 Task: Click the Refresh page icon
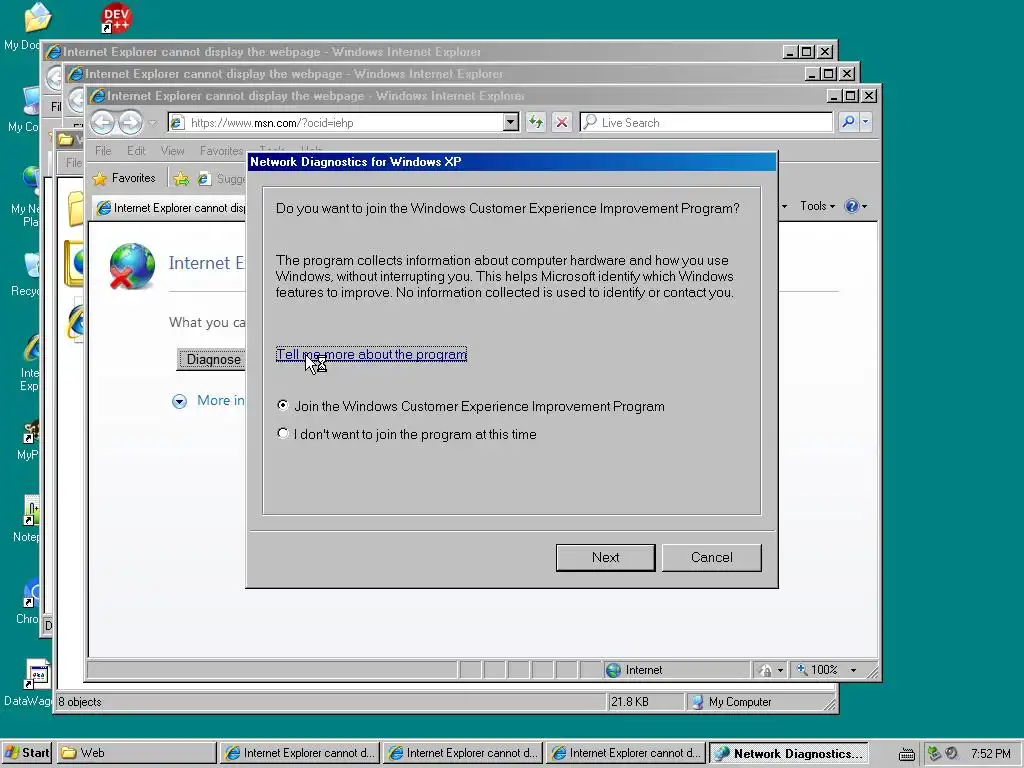(536, 122)
